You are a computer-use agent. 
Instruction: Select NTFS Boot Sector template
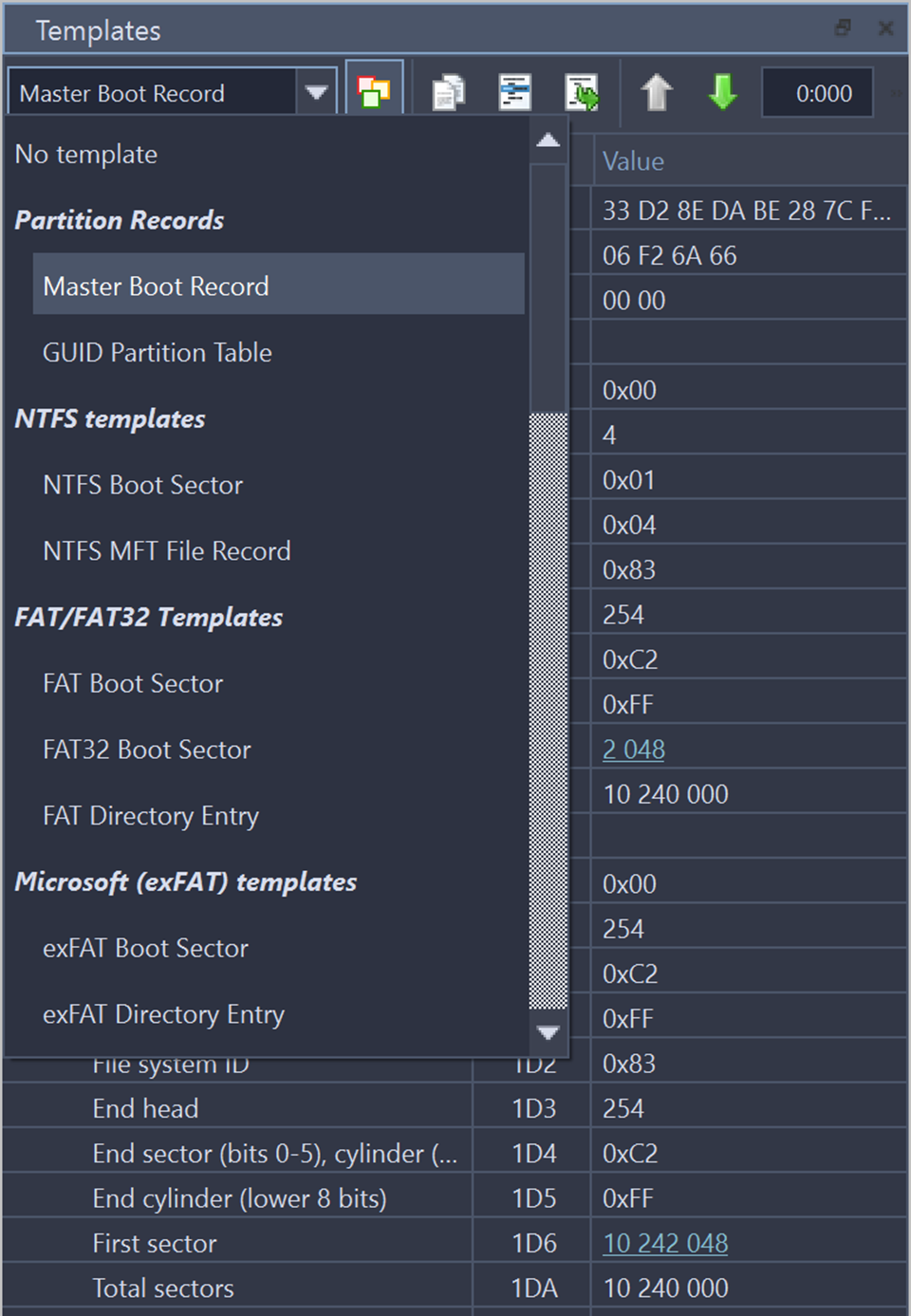click(x=143, y=485)
